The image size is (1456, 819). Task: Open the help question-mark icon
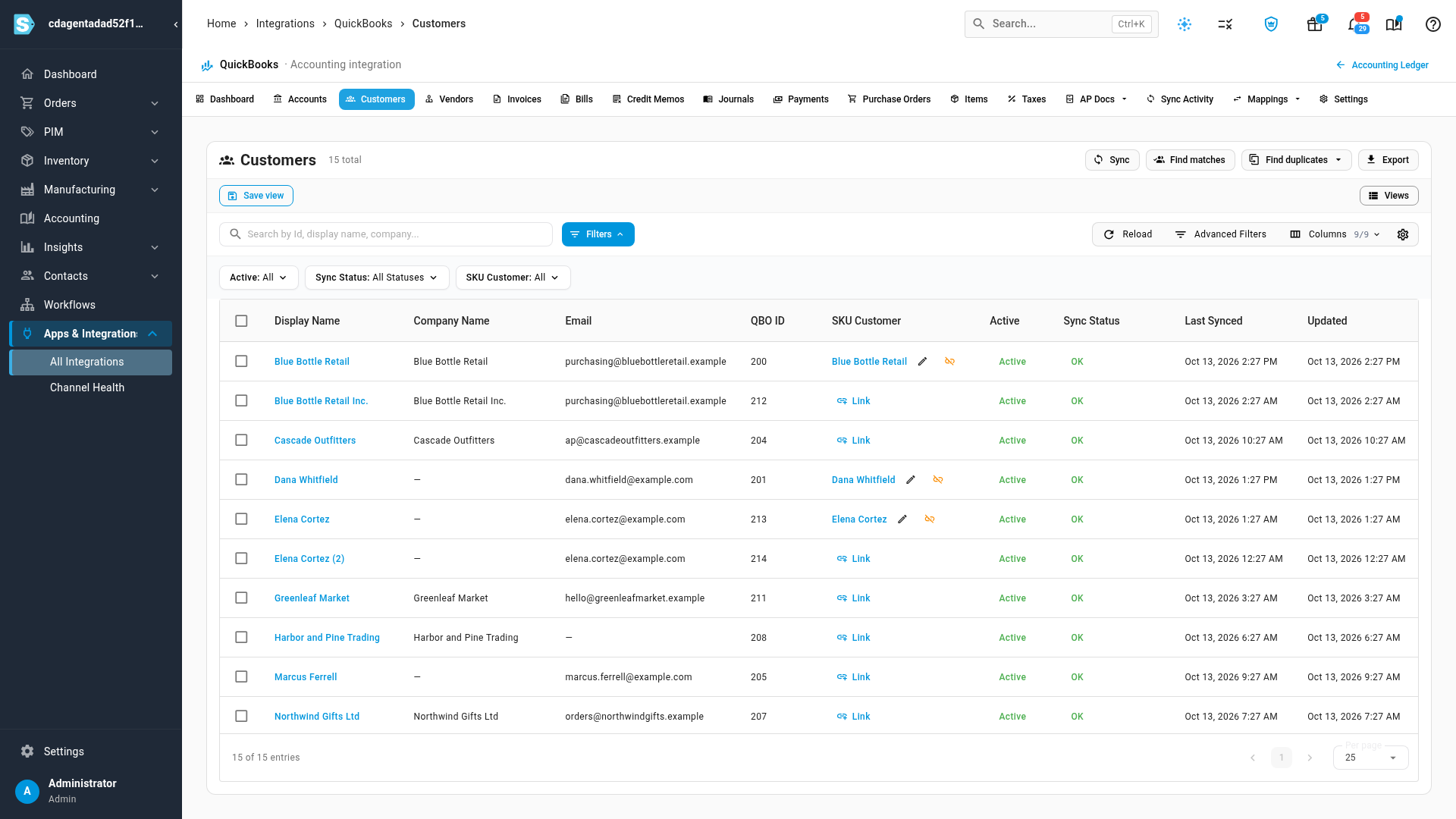[1432, 24]
